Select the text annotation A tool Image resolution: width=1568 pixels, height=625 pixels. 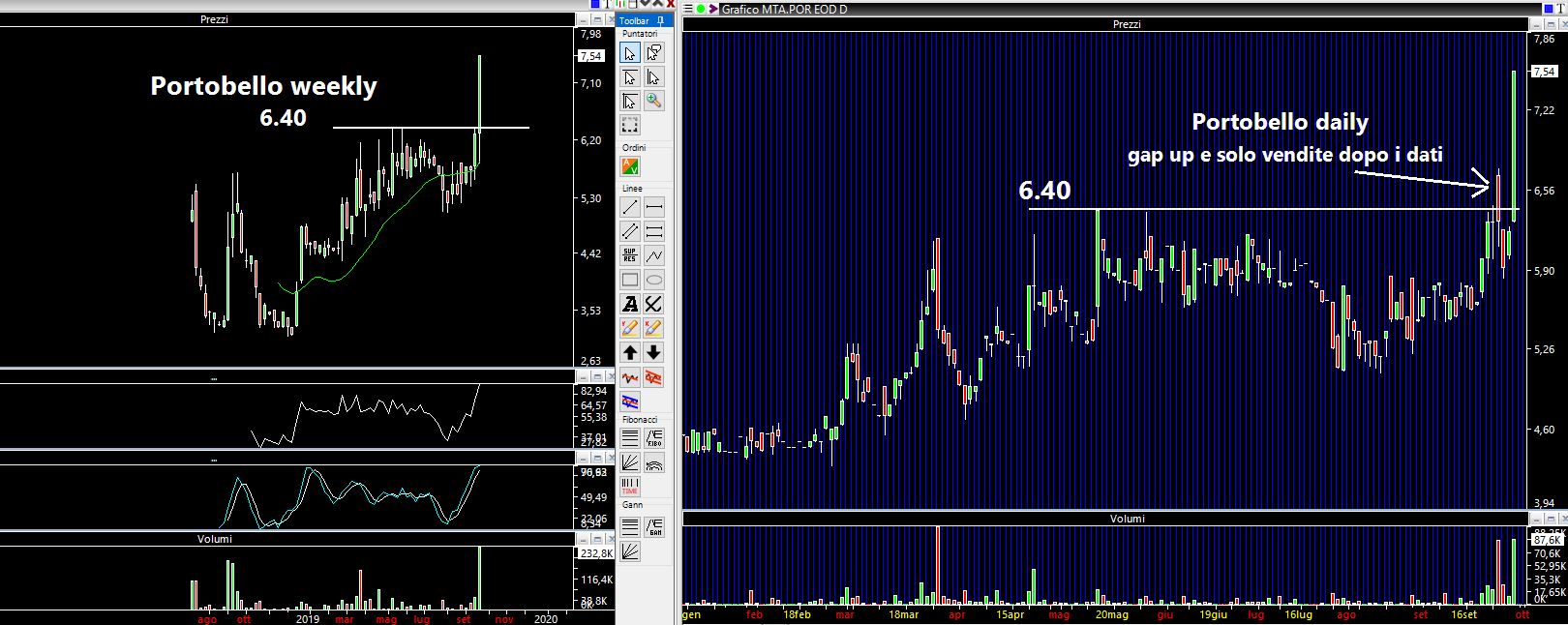coord(630,304)
